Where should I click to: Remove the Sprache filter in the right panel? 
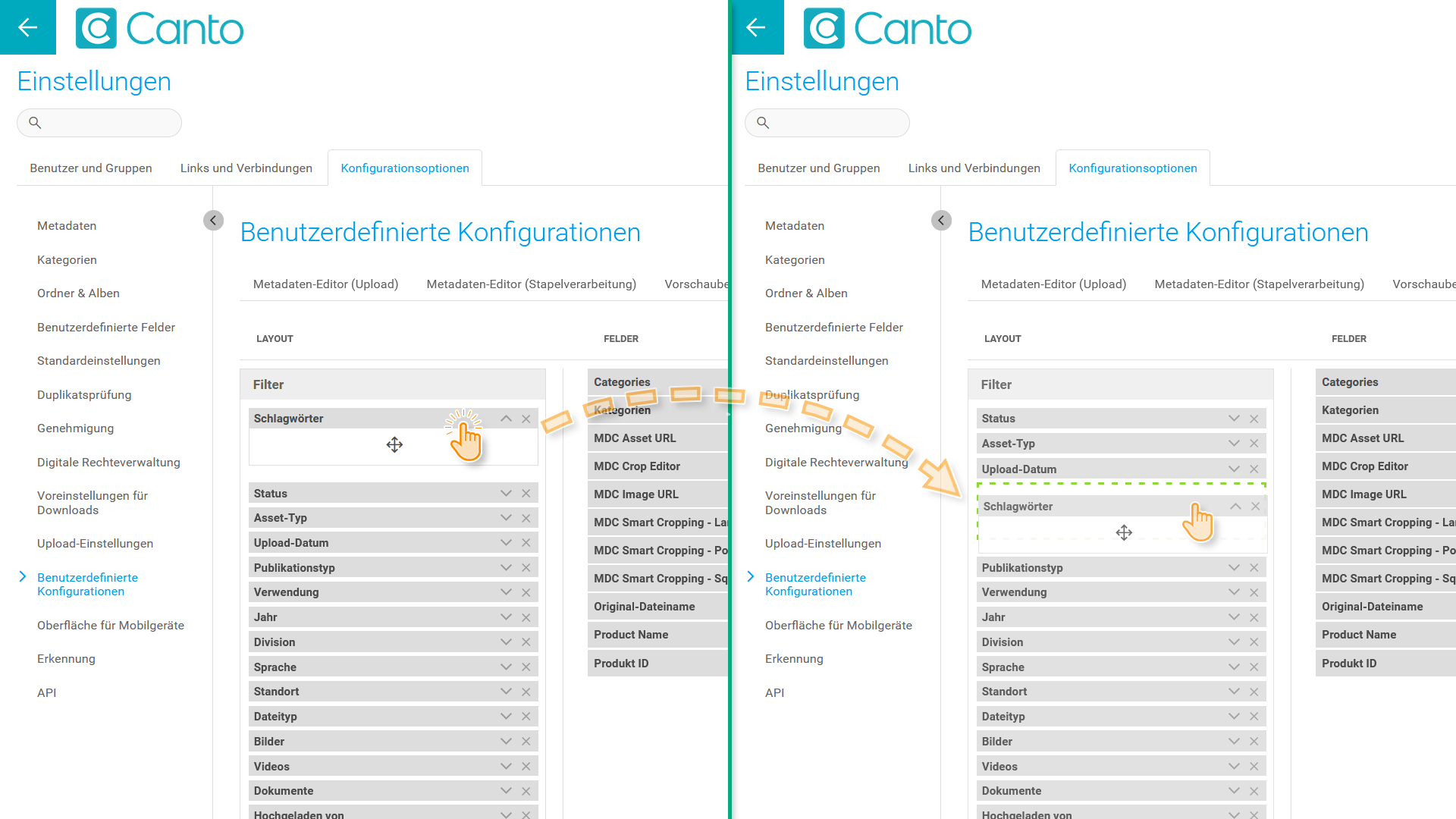1254,667
